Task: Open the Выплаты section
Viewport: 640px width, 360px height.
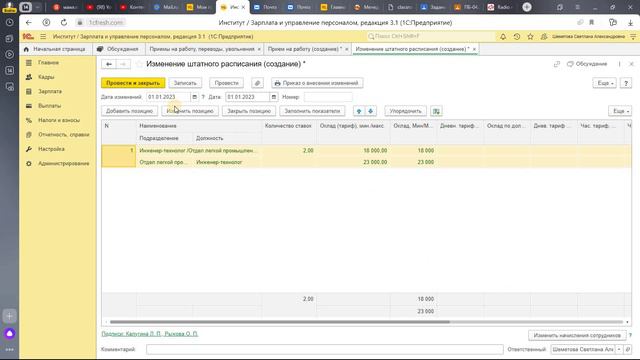Action: (49, 106)
